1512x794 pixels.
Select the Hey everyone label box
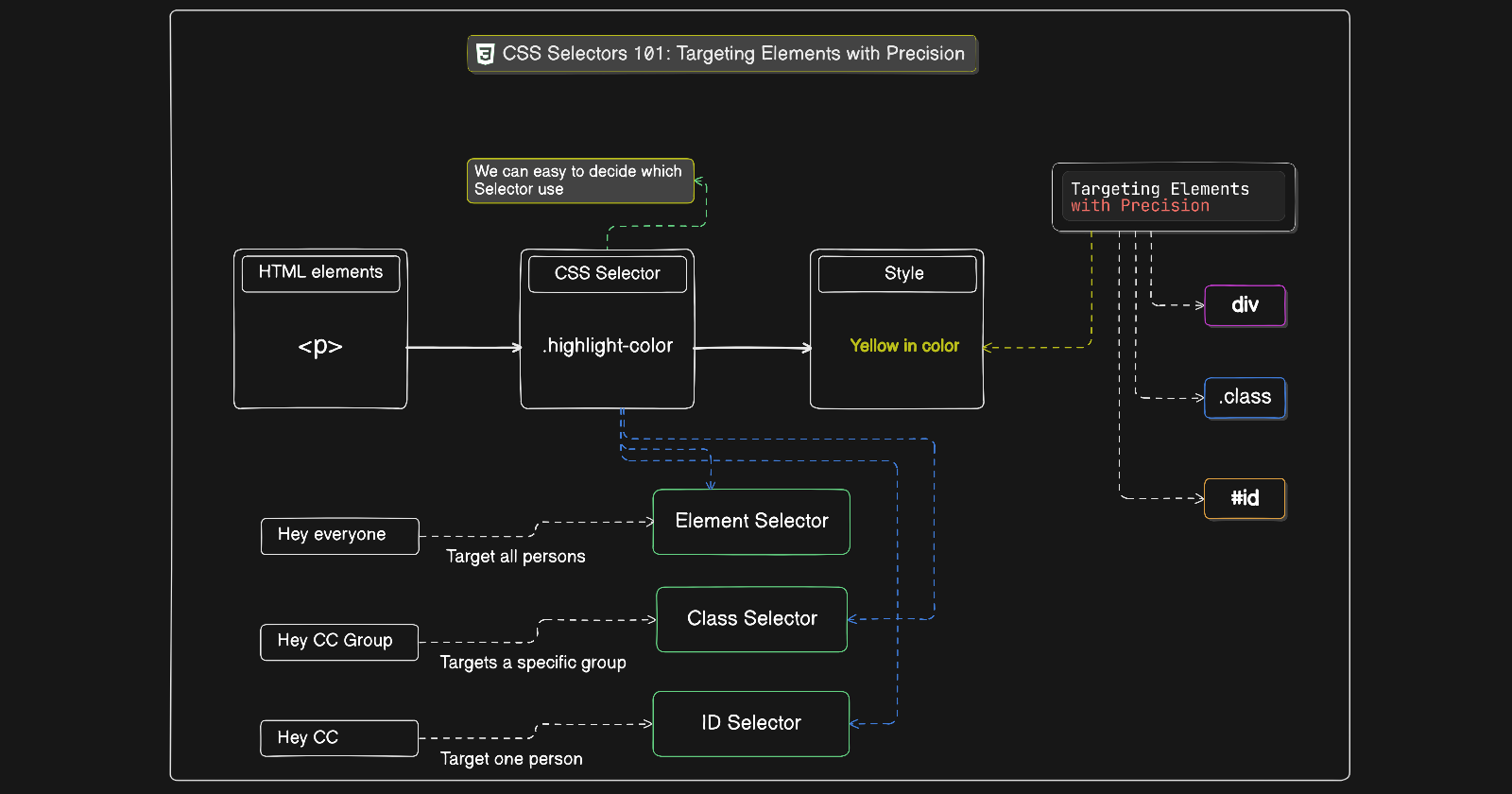[x=339, y=536]
